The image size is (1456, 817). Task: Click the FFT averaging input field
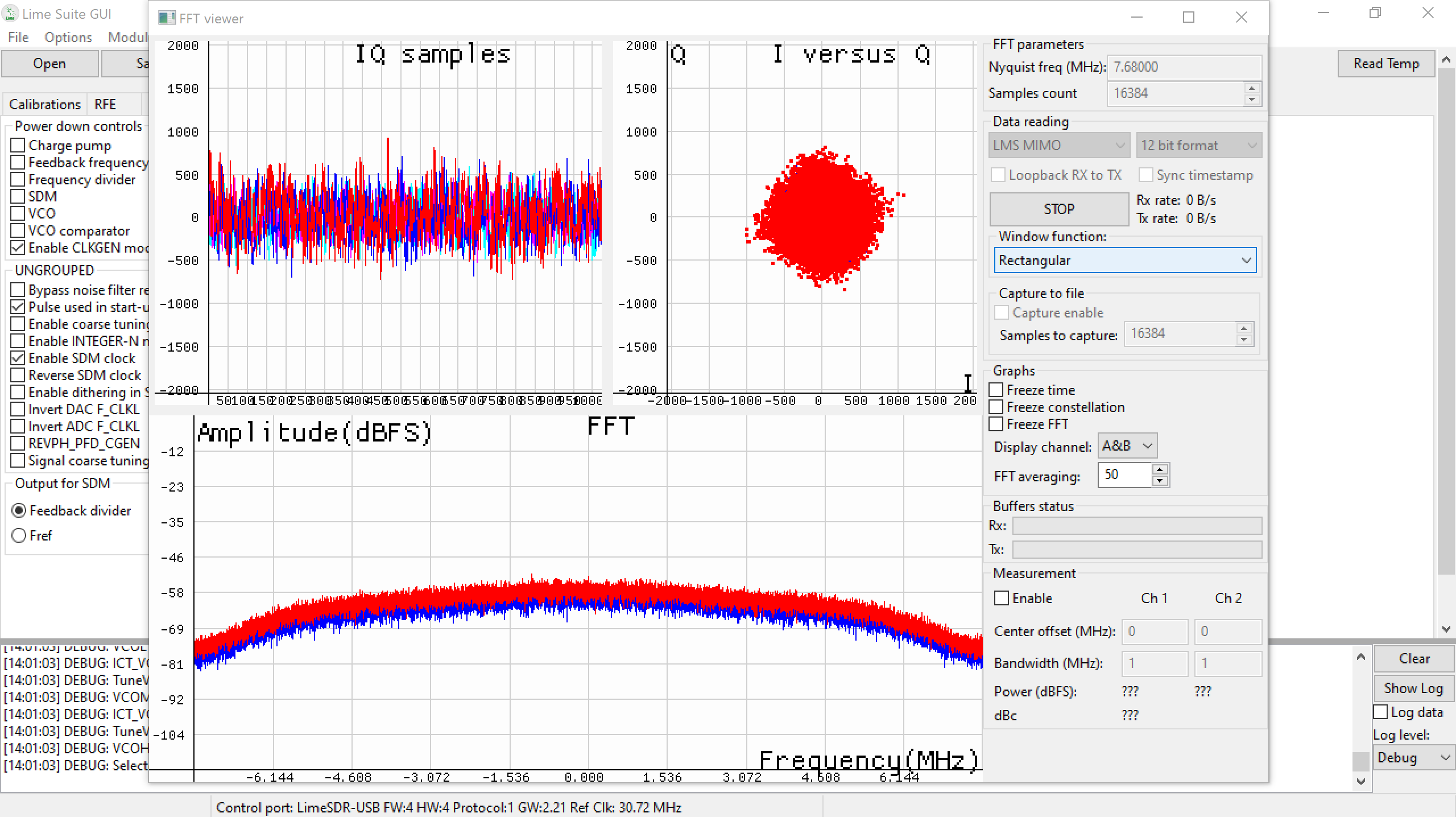point(1124,475)
